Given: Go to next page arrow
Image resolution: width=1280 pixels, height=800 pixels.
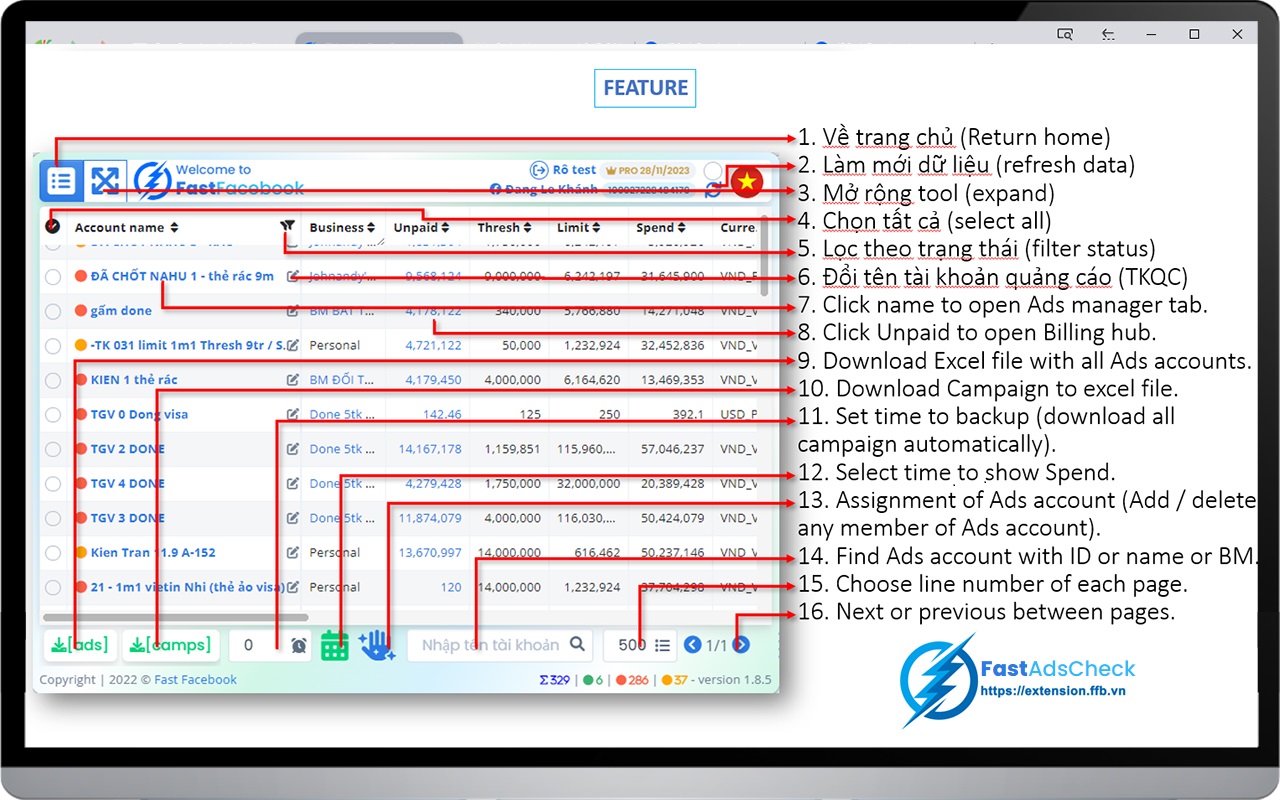Looking at the screenshot, I should (x=741, y=645).
